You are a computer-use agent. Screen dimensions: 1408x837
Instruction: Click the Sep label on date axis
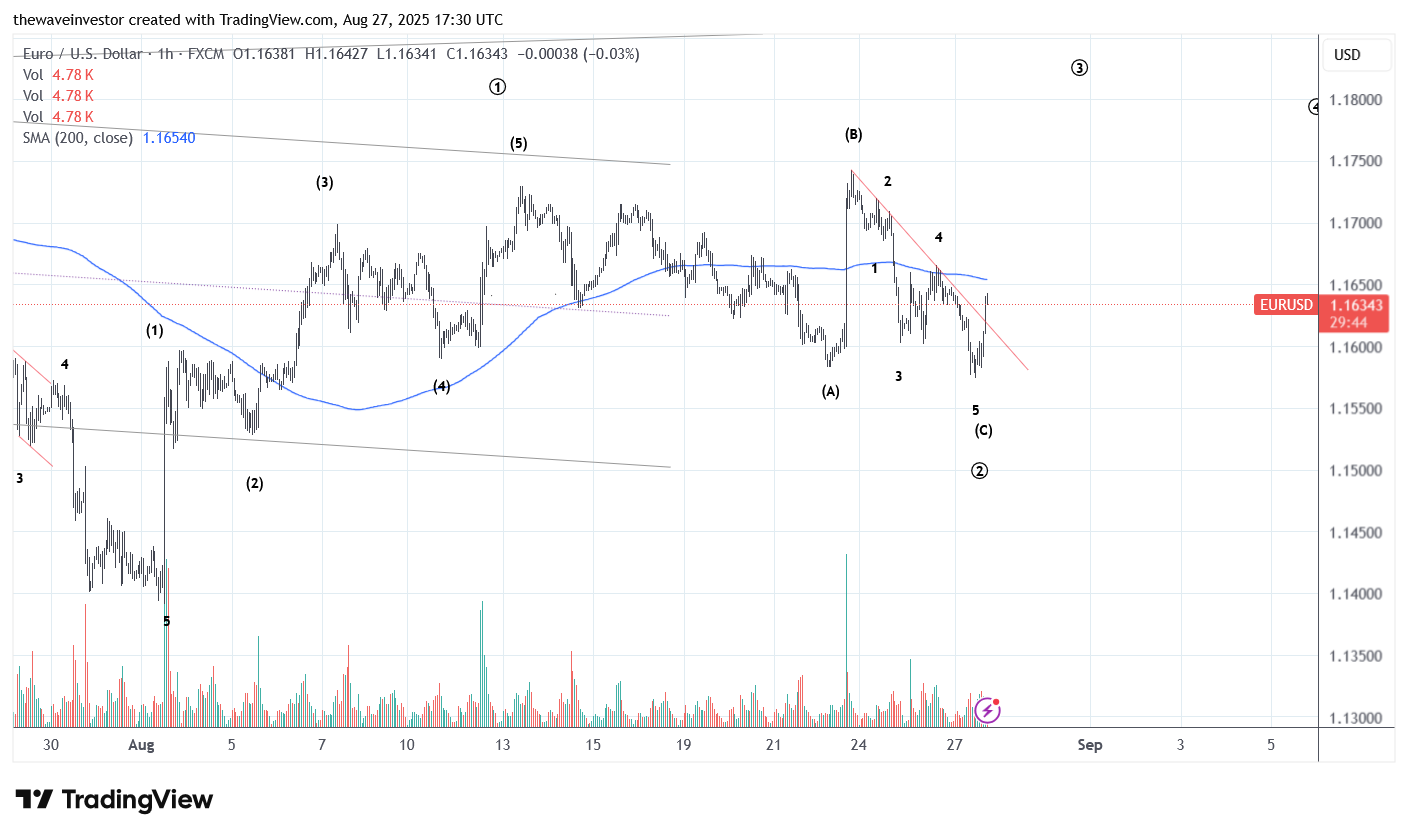1090,745
